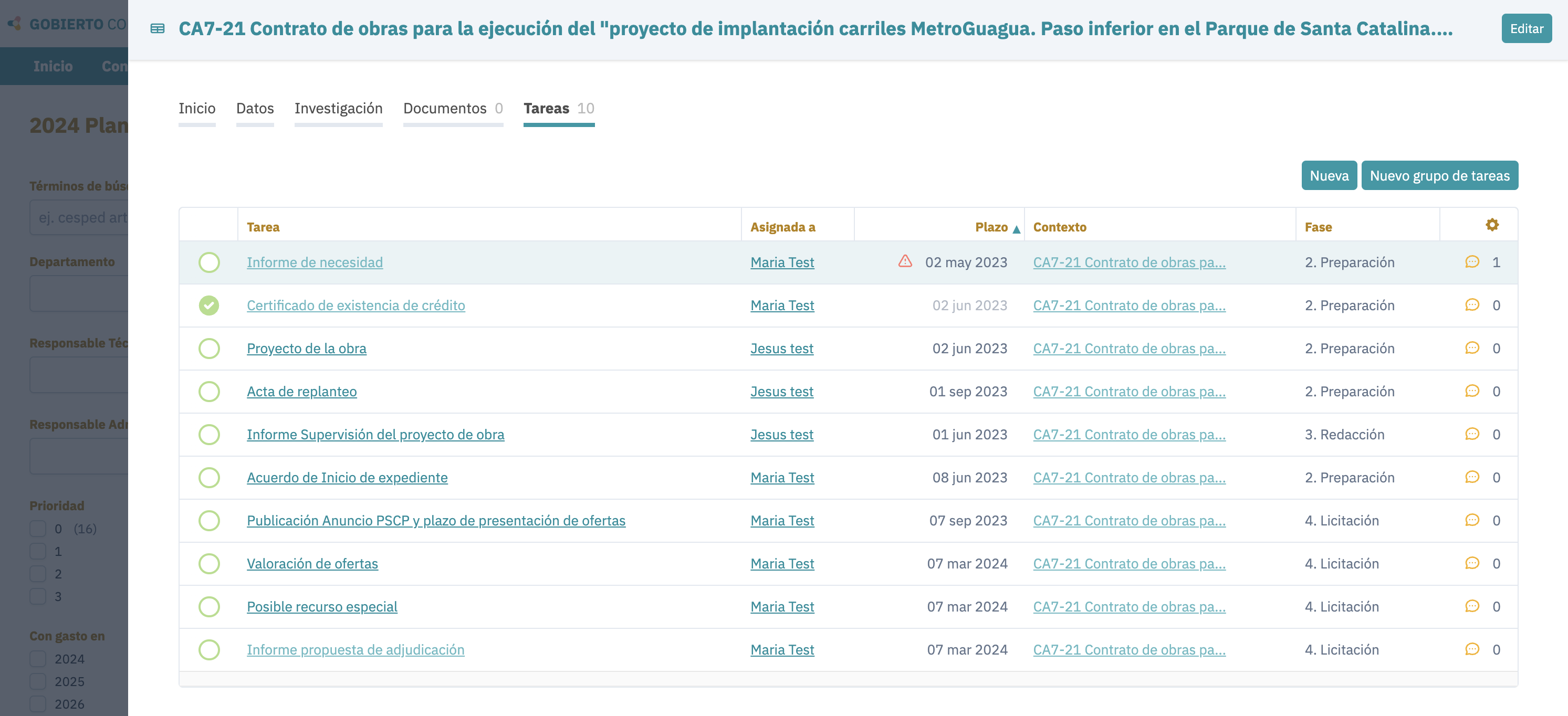Click the 08 jun 2023 deadline cell
The width and height of the screenshot is (1568, 716).
pos(970,478)
